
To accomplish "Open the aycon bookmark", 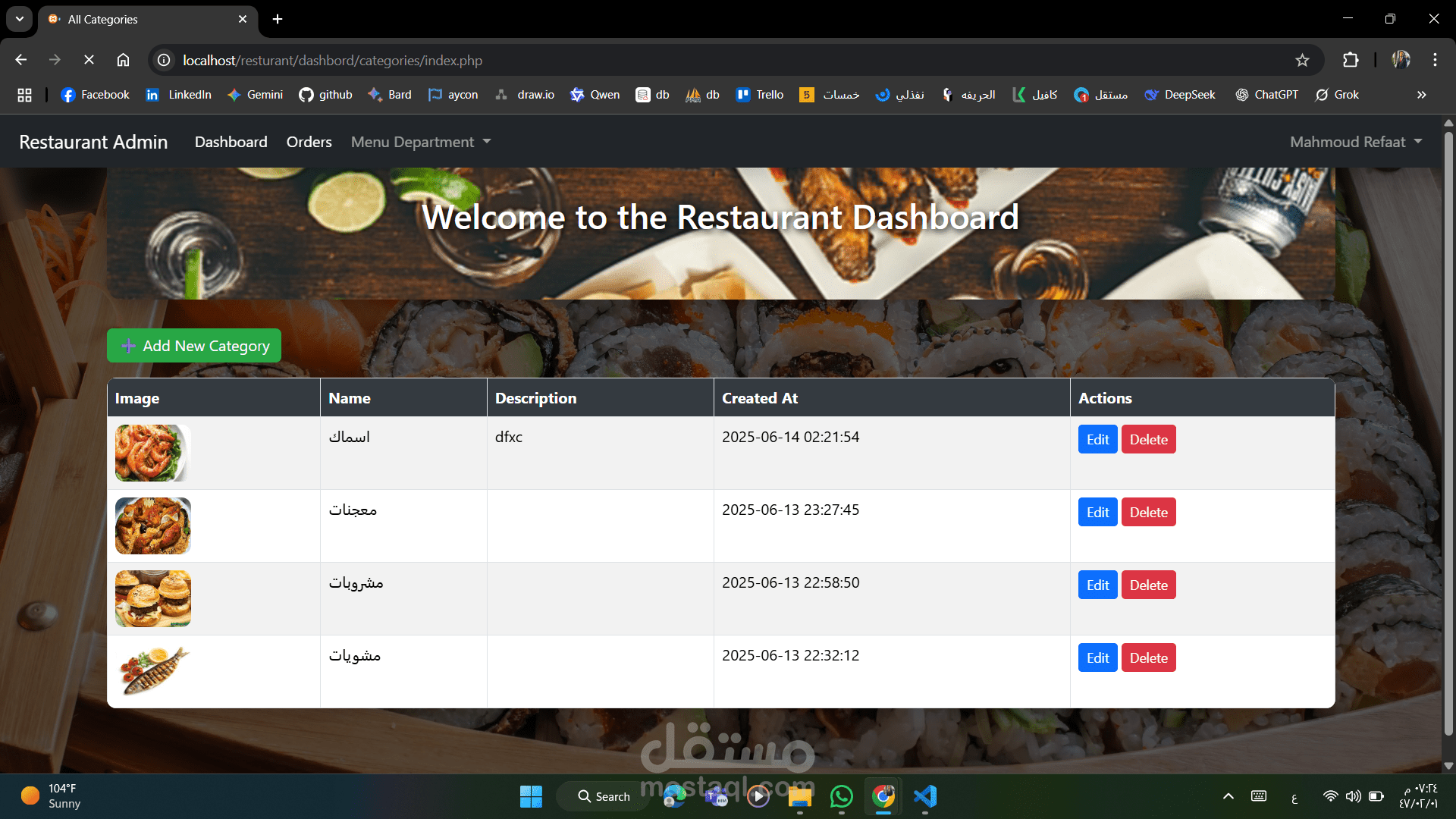I will coord(453,95).
